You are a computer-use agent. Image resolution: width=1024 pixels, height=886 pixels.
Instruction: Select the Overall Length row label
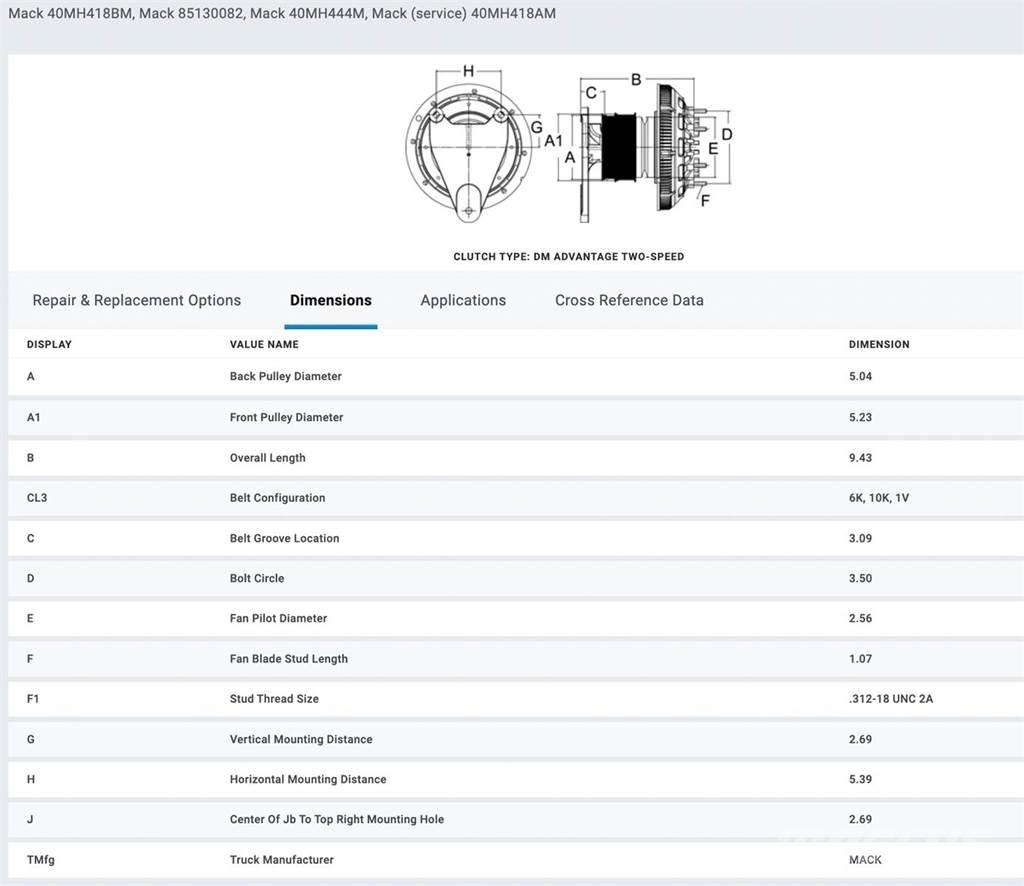coord(267,458)
